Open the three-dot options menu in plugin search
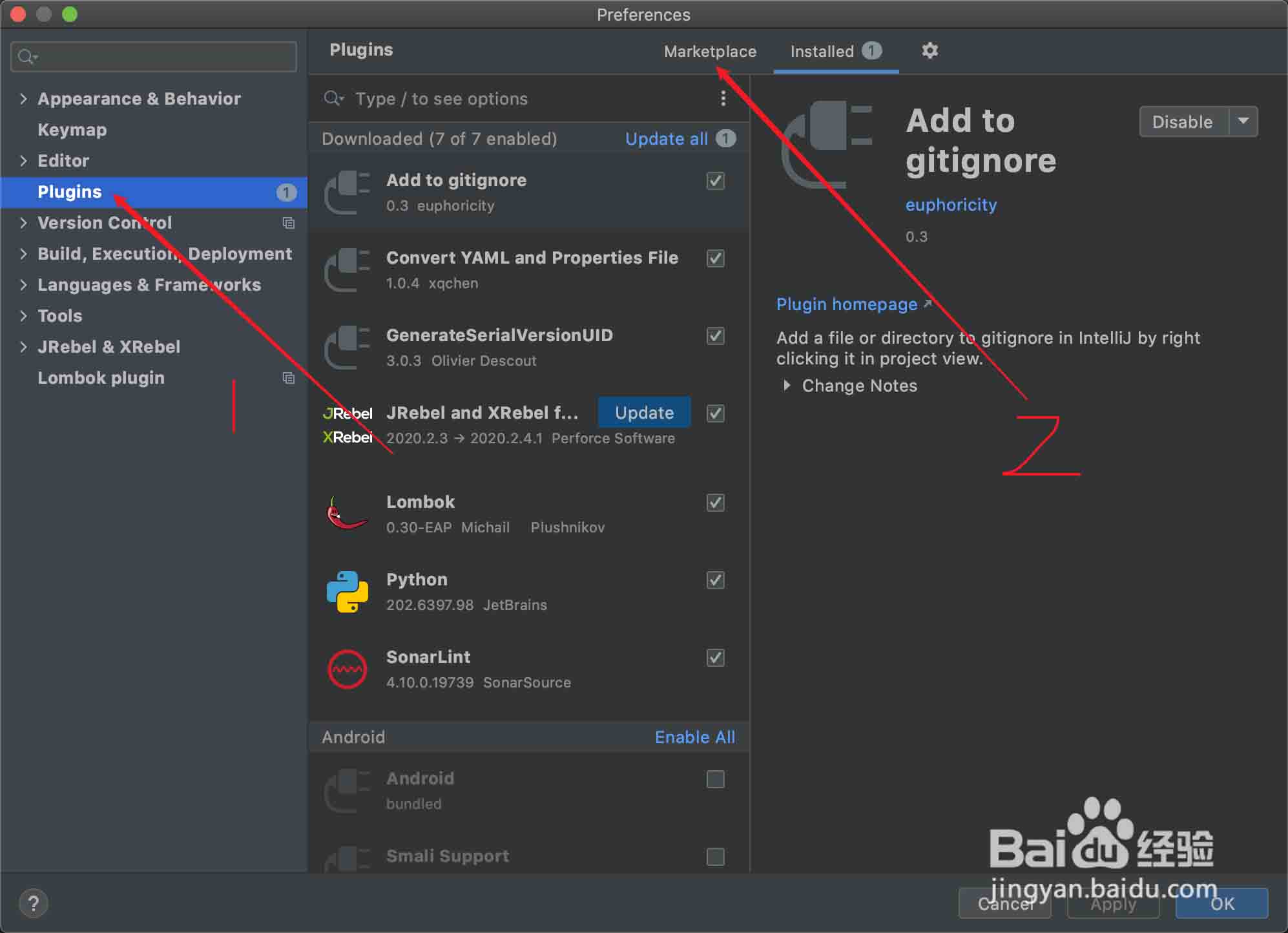The height and width of the screenshot is (933, 1288). point(723,98)
